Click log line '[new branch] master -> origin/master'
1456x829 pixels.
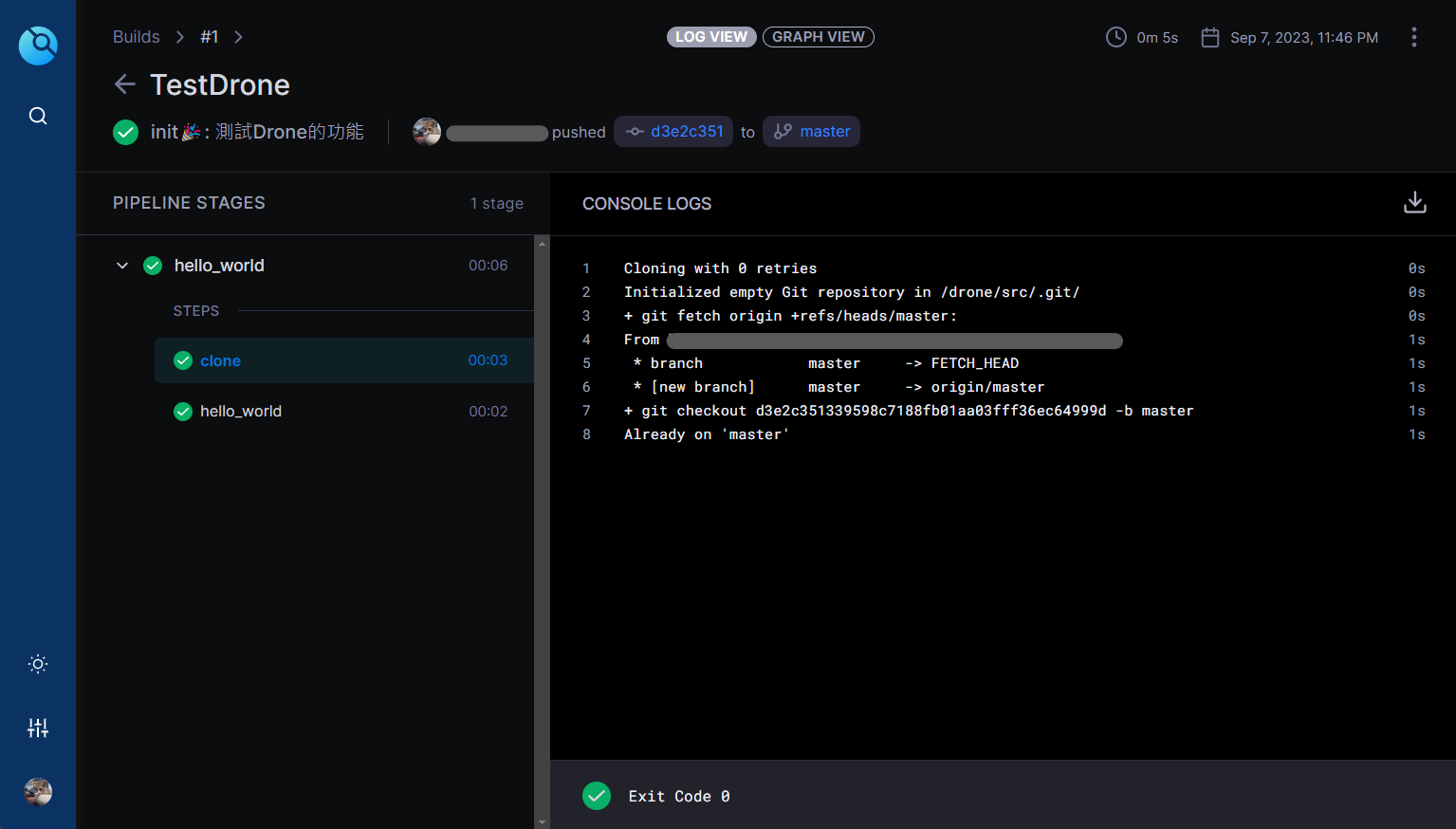(839, 387)
